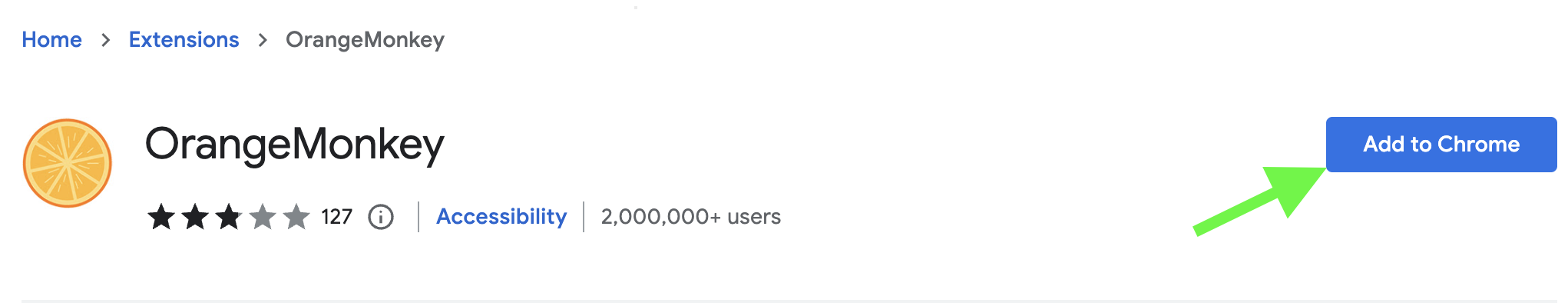Click the 2,000,000+ users text
This screenshot has height=303, width=1568.
tap(690, 217)
